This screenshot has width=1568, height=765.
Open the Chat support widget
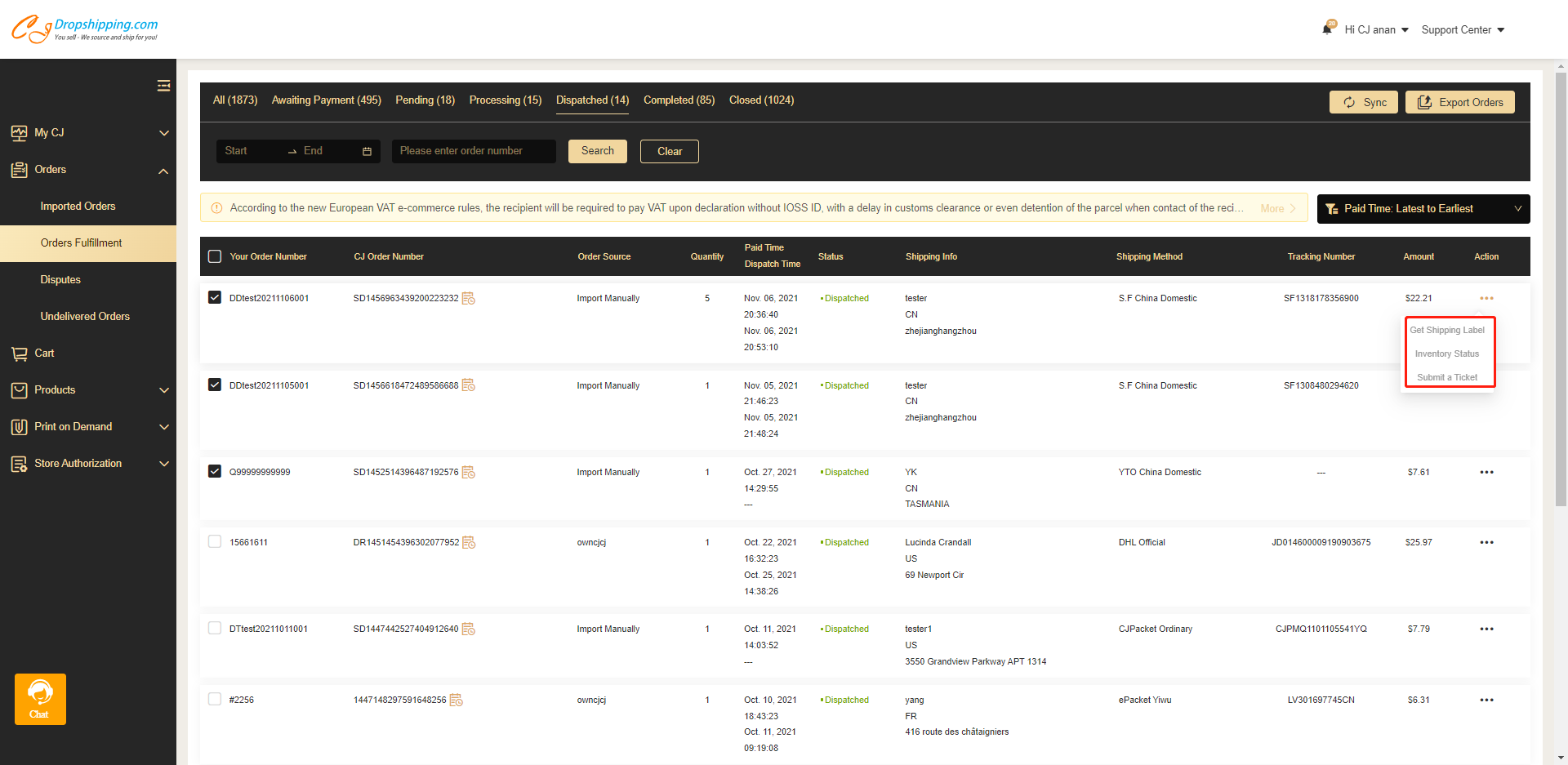click(40, 699)
